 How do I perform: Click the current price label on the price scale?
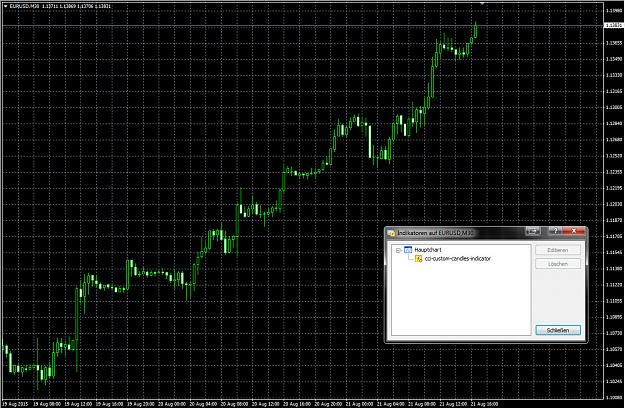coord(614,25)
